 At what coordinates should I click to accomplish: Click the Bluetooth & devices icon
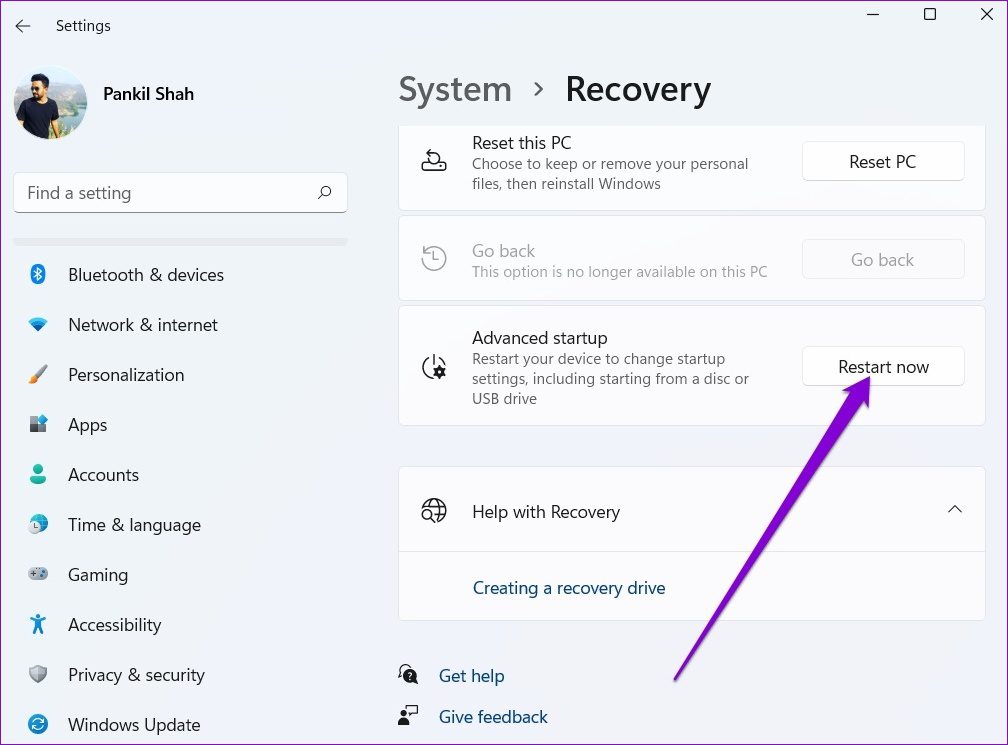click(x=38, y=275)
